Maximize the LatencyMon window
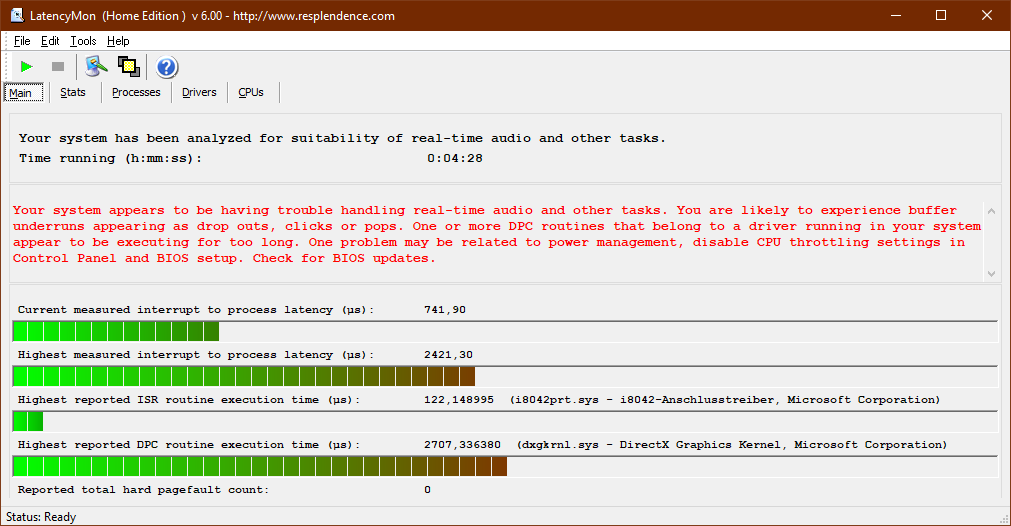The height and width of the screenshot is (526, 1011). pyautogui.click(x=940, y=16)
